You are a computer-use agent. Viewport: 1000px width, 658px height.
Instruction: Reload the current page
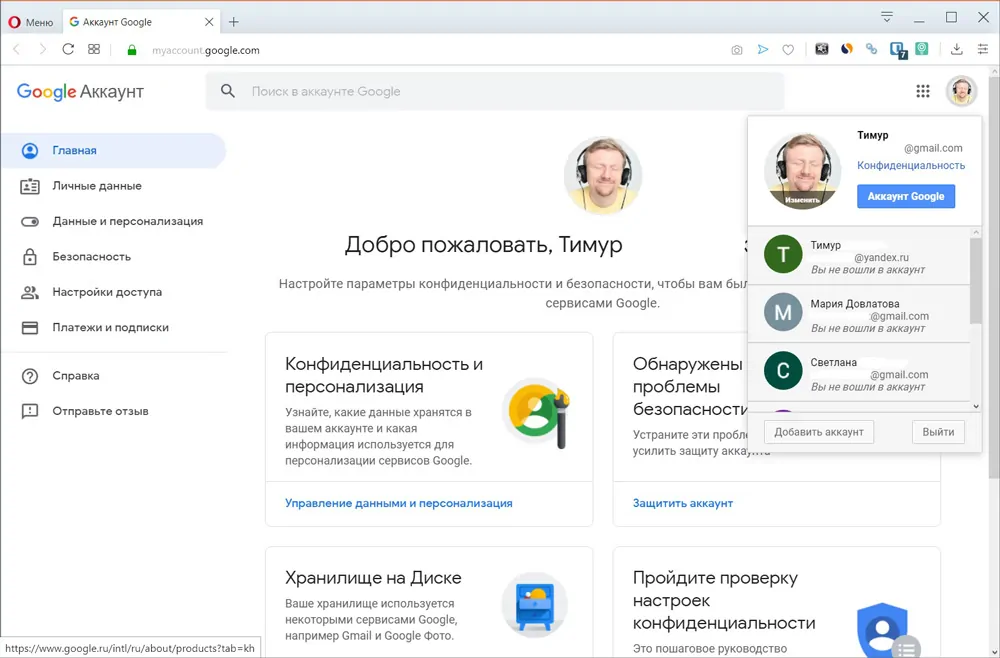point(68,50)
